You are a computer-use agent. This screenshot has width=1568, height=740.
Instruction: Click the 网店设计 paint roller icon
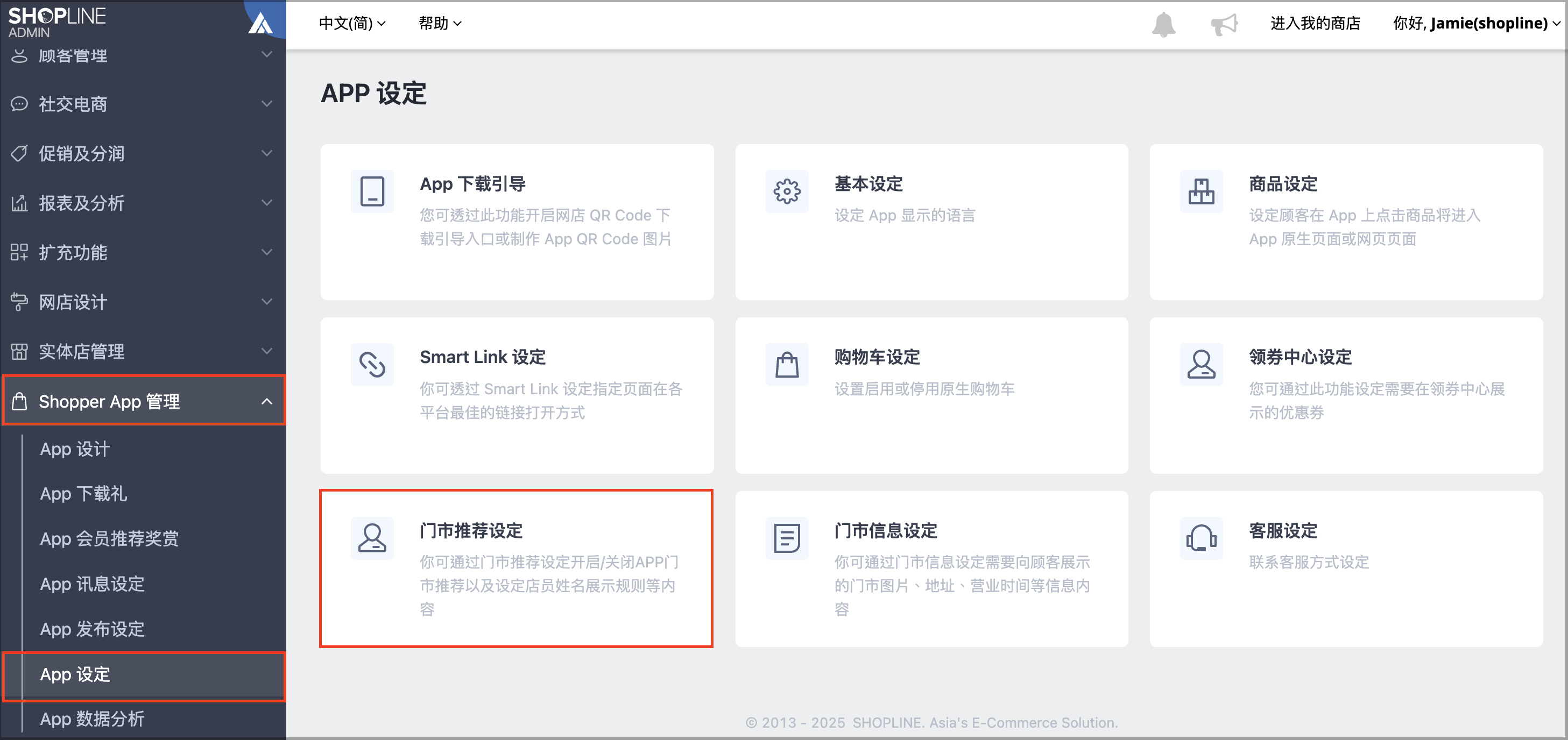[x=19, y=302]
